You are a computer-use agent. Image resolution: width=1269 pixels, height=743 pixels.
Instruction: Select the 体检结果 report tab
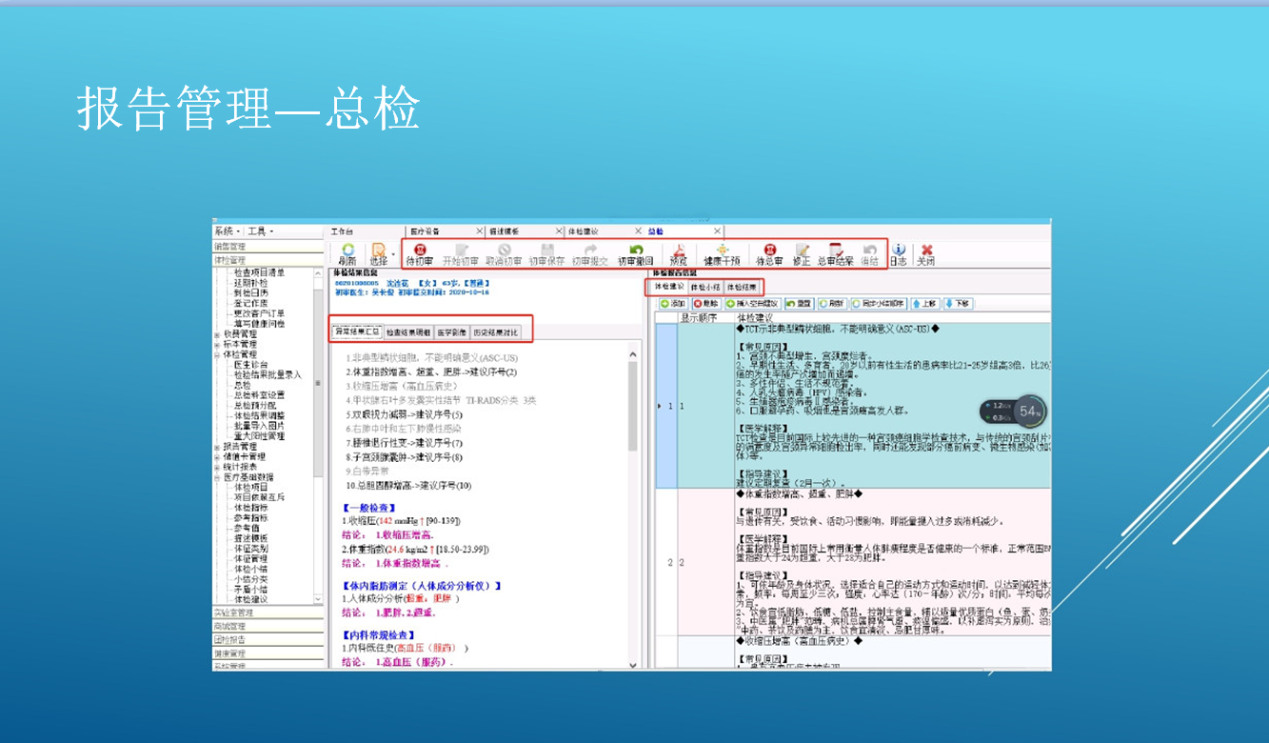[x=741, y=287]
